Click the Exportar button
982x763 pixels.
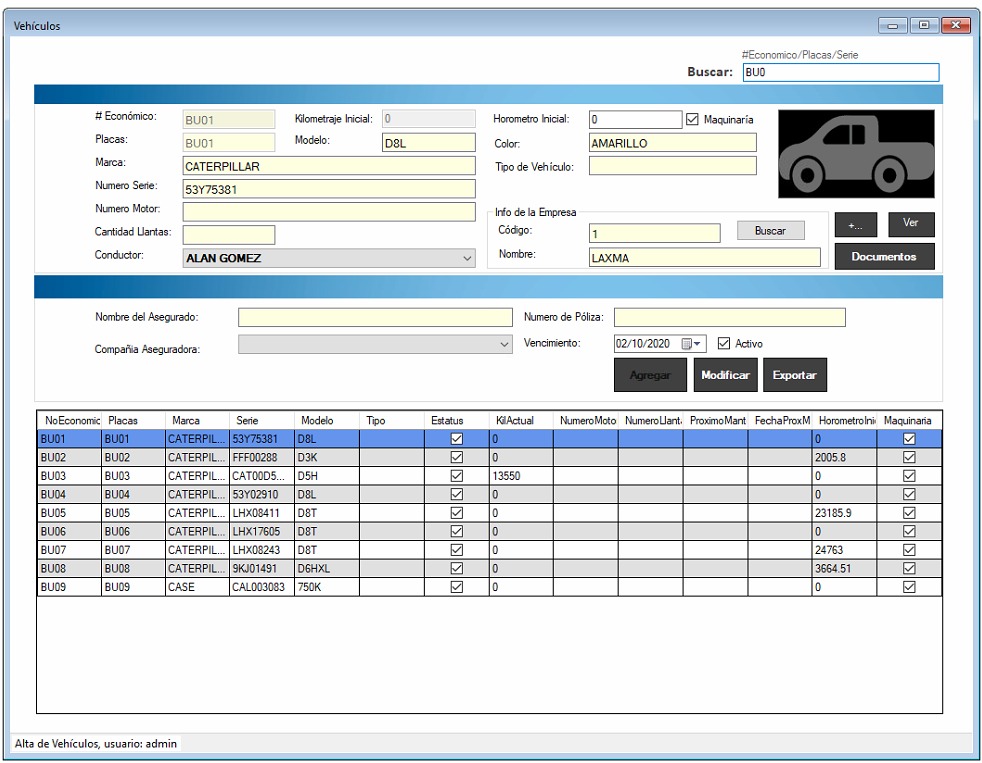click(x=795, y=375)
